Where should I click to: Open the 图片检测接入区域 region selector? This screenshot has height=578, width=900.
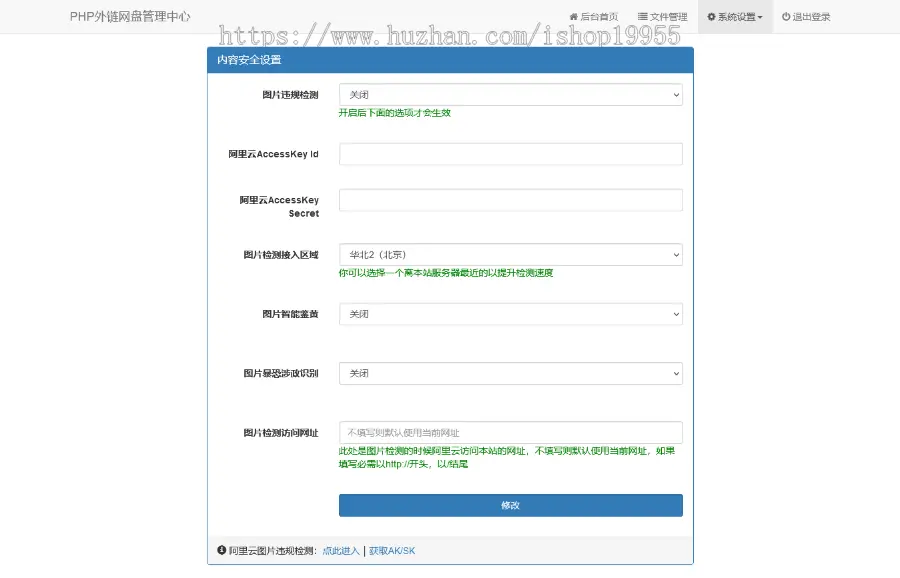[510, 254]
